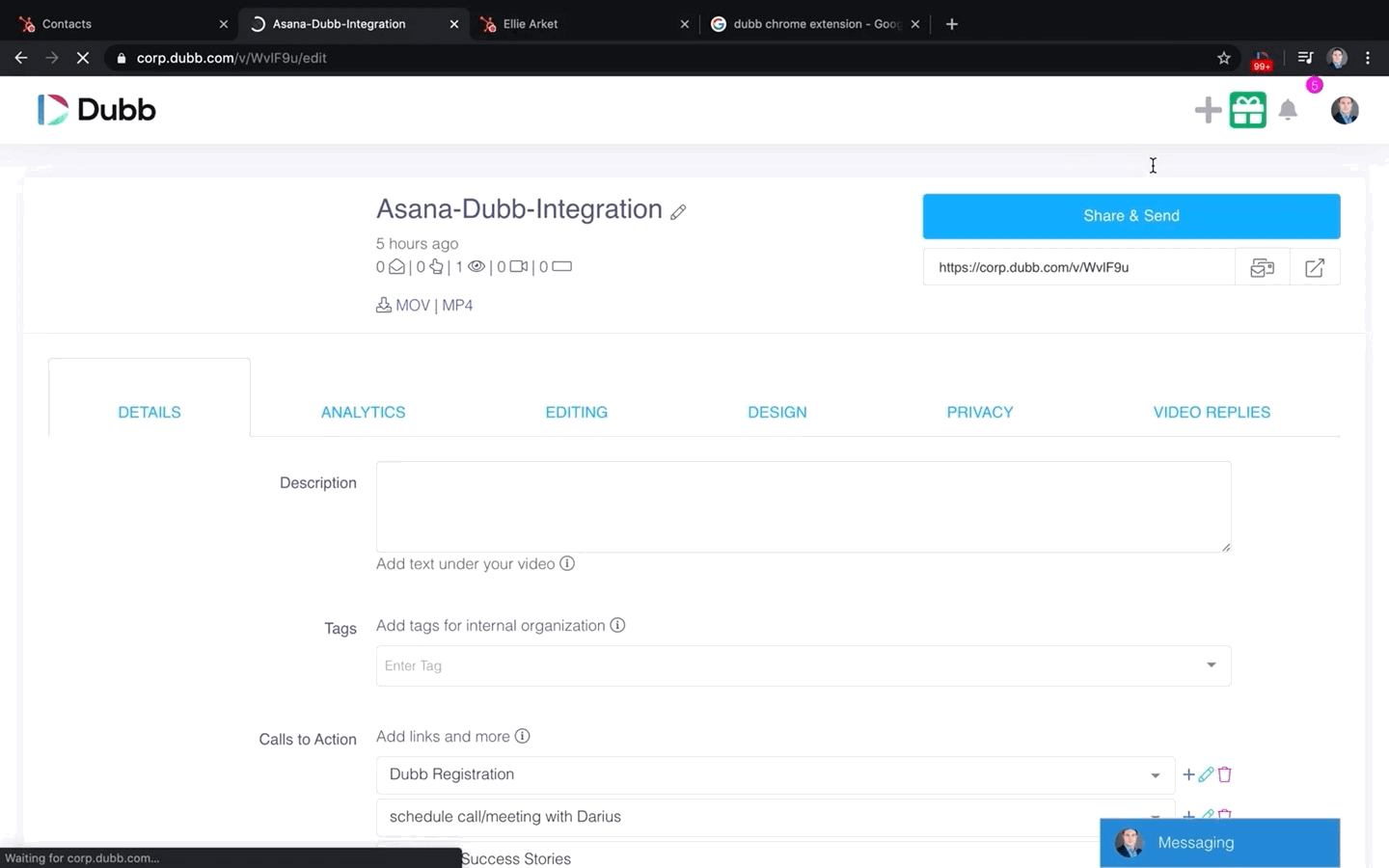Edit the video title with pencil icon
The image size is (1389, 868).
tap(678, 212)
